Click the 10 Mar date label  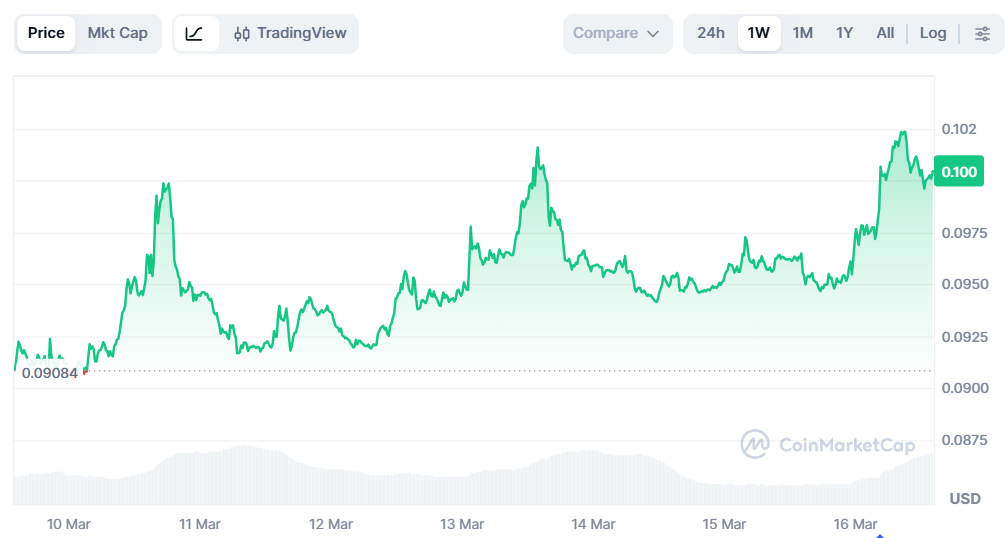pyautogui.click(x=68, y=524)
